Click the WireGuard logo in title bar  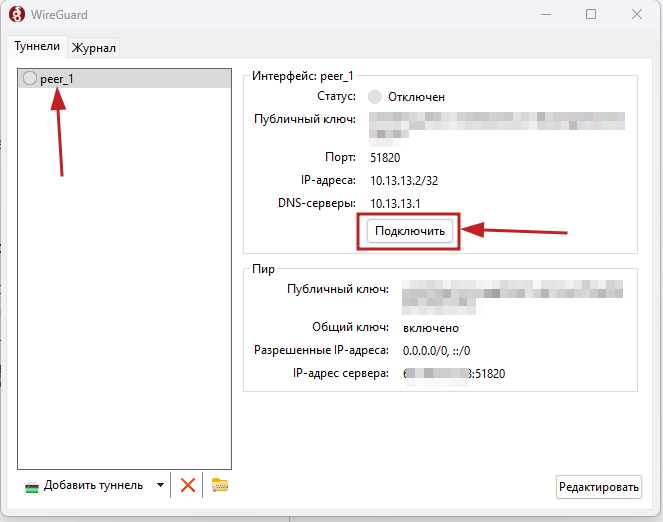point(17,14)
